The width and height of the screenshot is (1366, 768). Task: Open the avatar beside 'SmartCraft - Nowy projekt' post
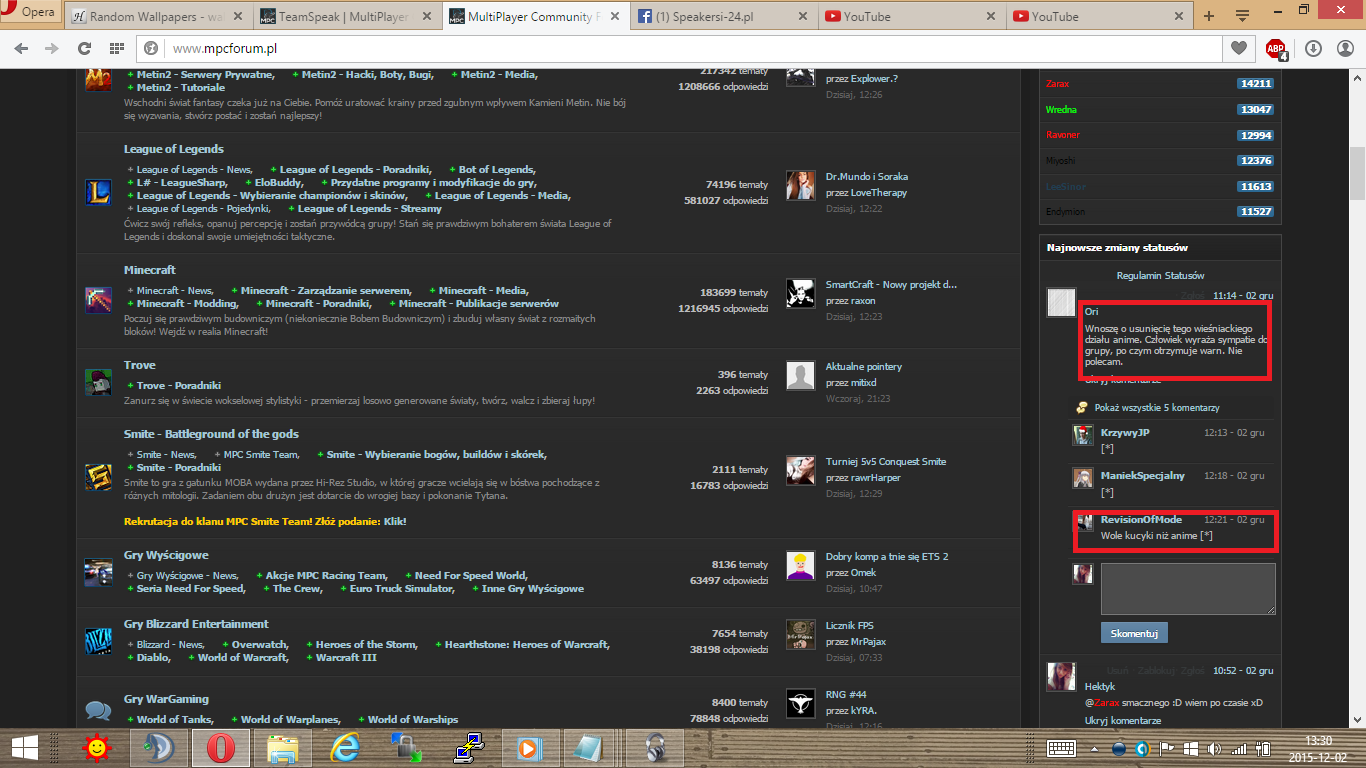pyautogui.click(x=801, y=293)
